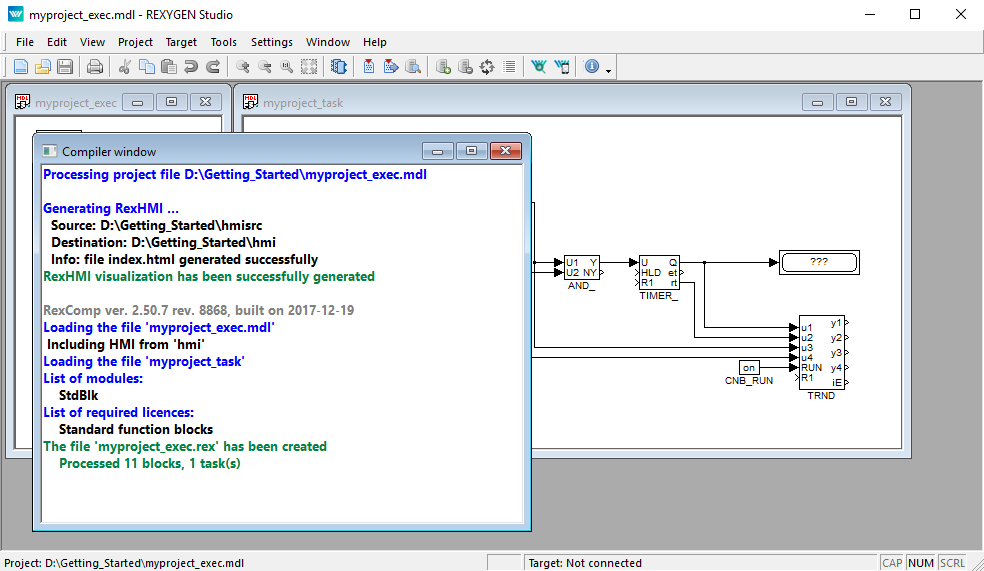Open the Settings menu
Screen dimensions: 984x571
tap(272, 42)
